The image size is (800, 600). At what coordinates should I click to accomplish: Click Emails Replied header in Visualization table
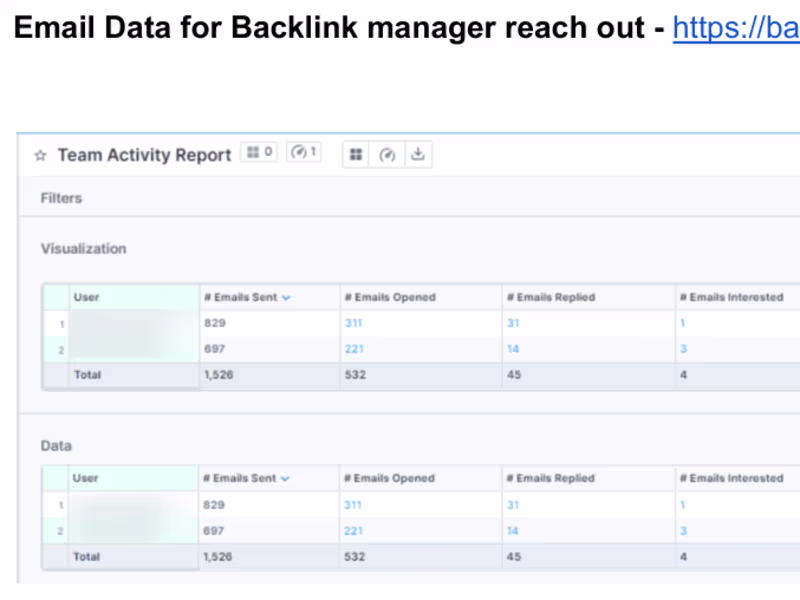pyautogui.click(x=550, y=297)
